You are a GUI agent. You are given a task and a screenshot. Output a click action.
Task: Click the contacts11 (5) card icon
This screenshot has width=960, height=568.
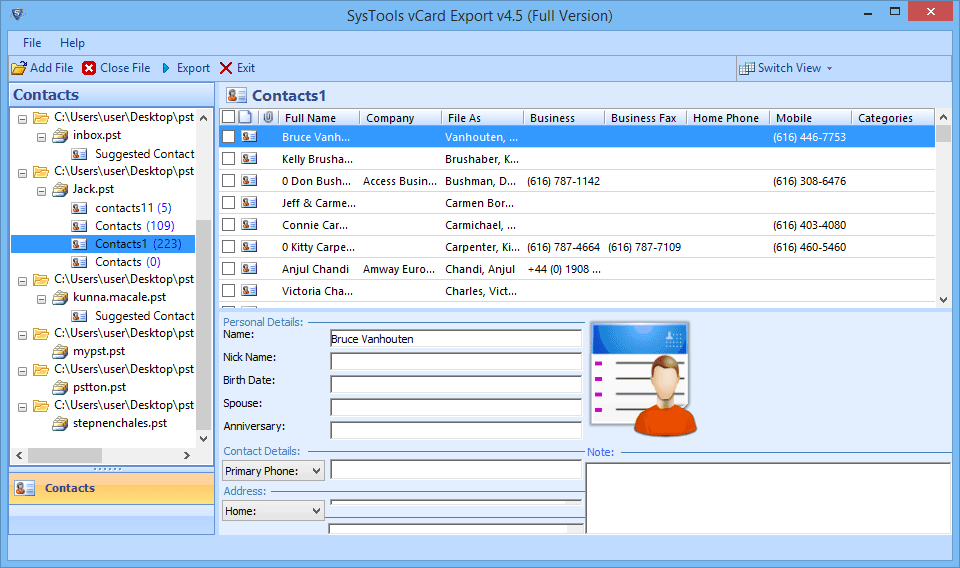point(79,208)
